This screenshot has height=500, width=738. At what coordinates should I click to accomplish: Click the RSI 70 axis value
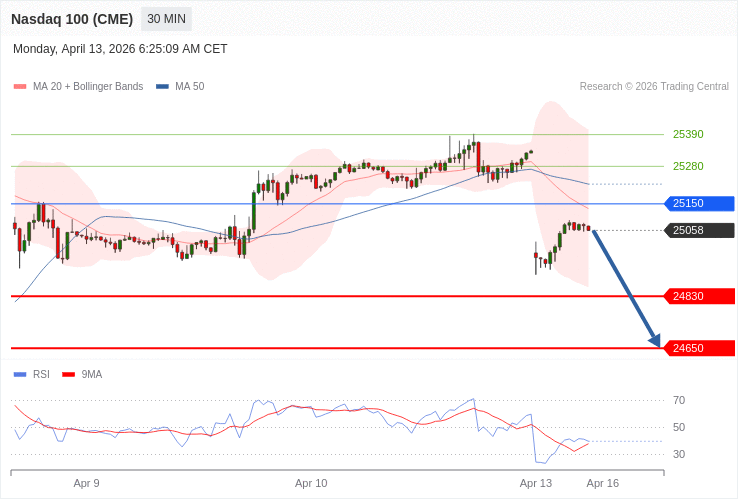click(x=679, y=400)
